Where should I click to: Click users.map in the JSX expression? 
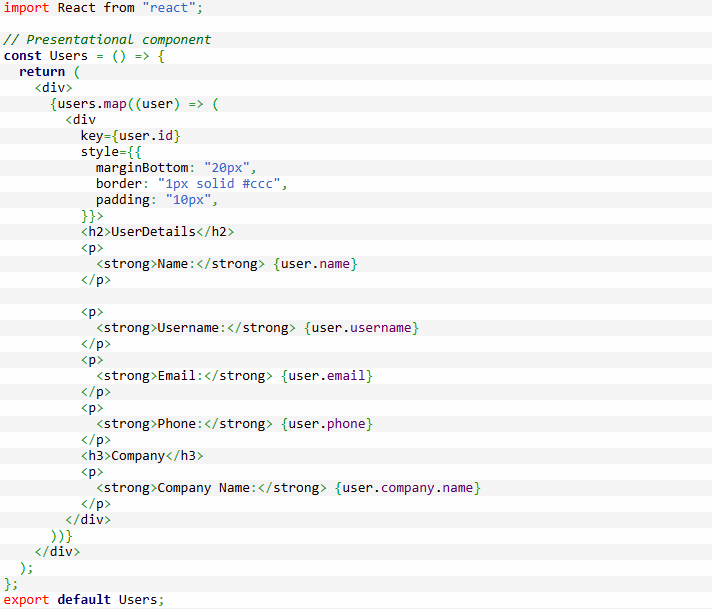[88, 104]
